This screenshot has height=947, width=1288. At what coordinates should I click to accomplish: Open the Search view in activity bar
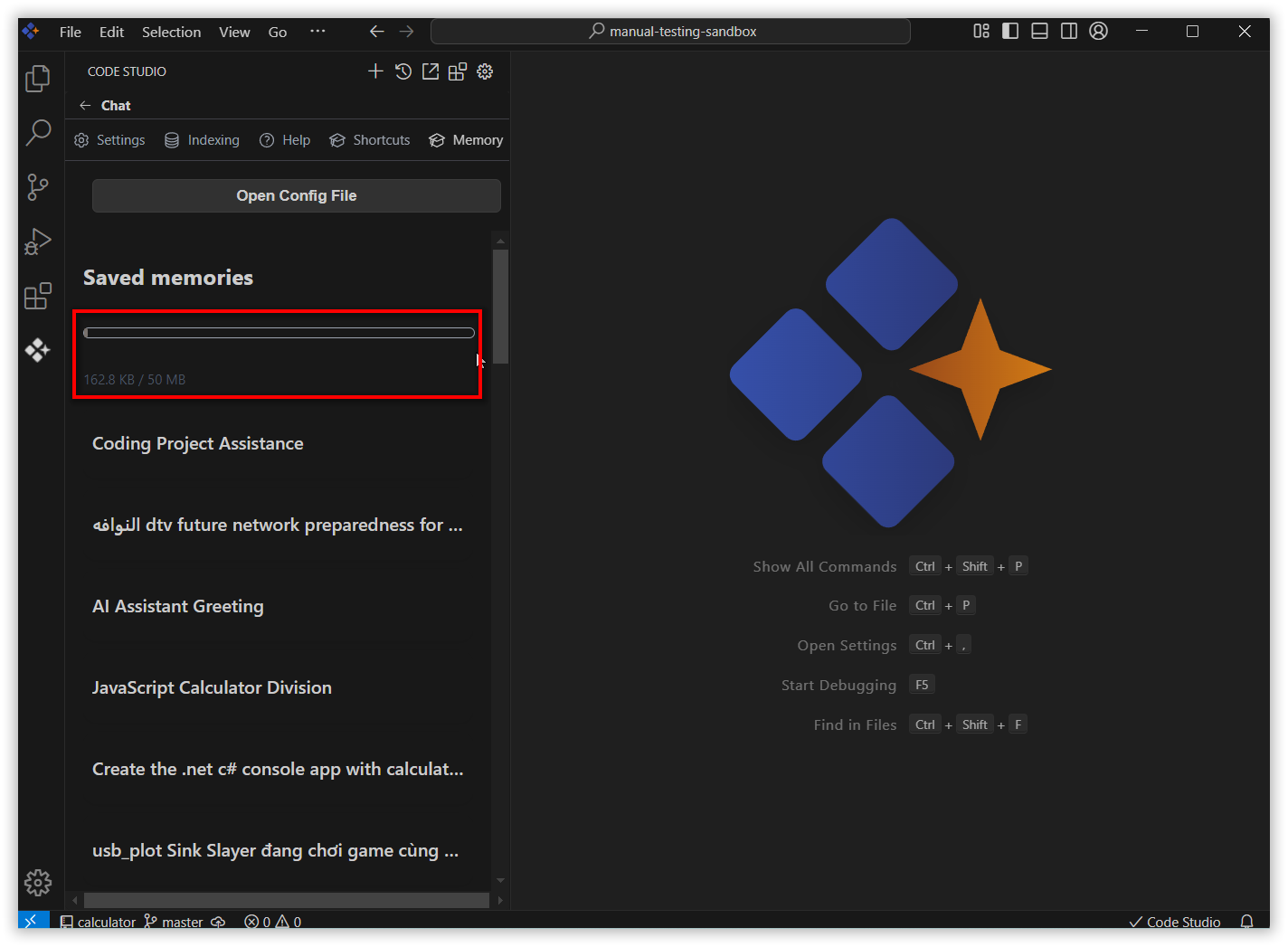[38, 133]
